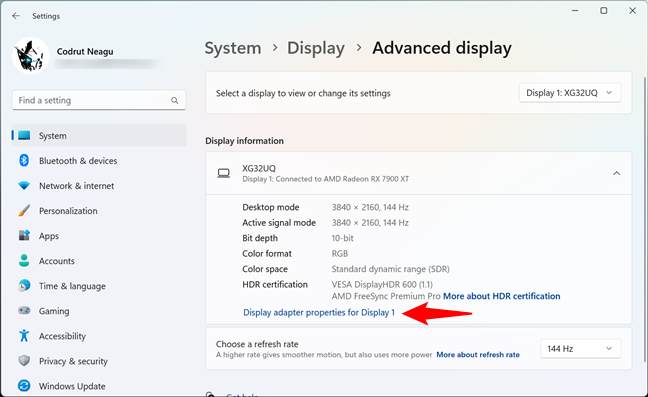This screenshot has width=648, height=397.
Task: Open the Display 1: XG32UQ dropdown
Action: (570, 93)
